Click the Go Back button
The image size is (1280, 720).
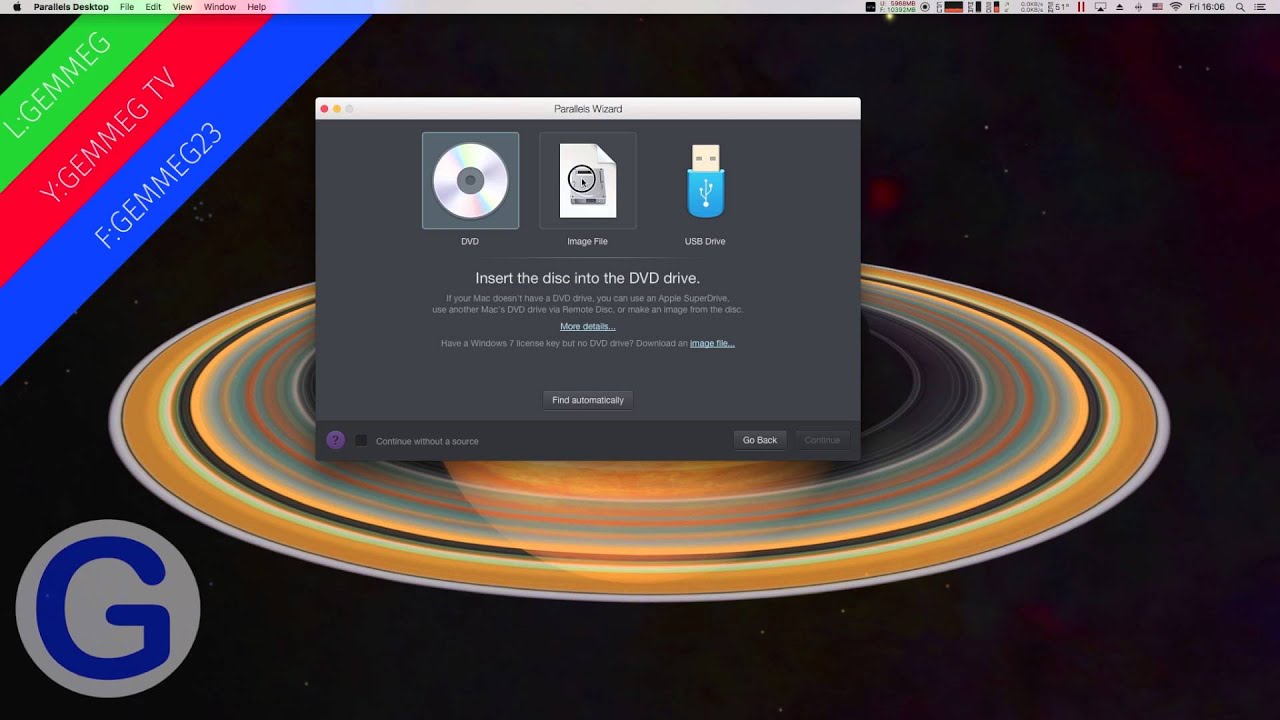[760, 440]
